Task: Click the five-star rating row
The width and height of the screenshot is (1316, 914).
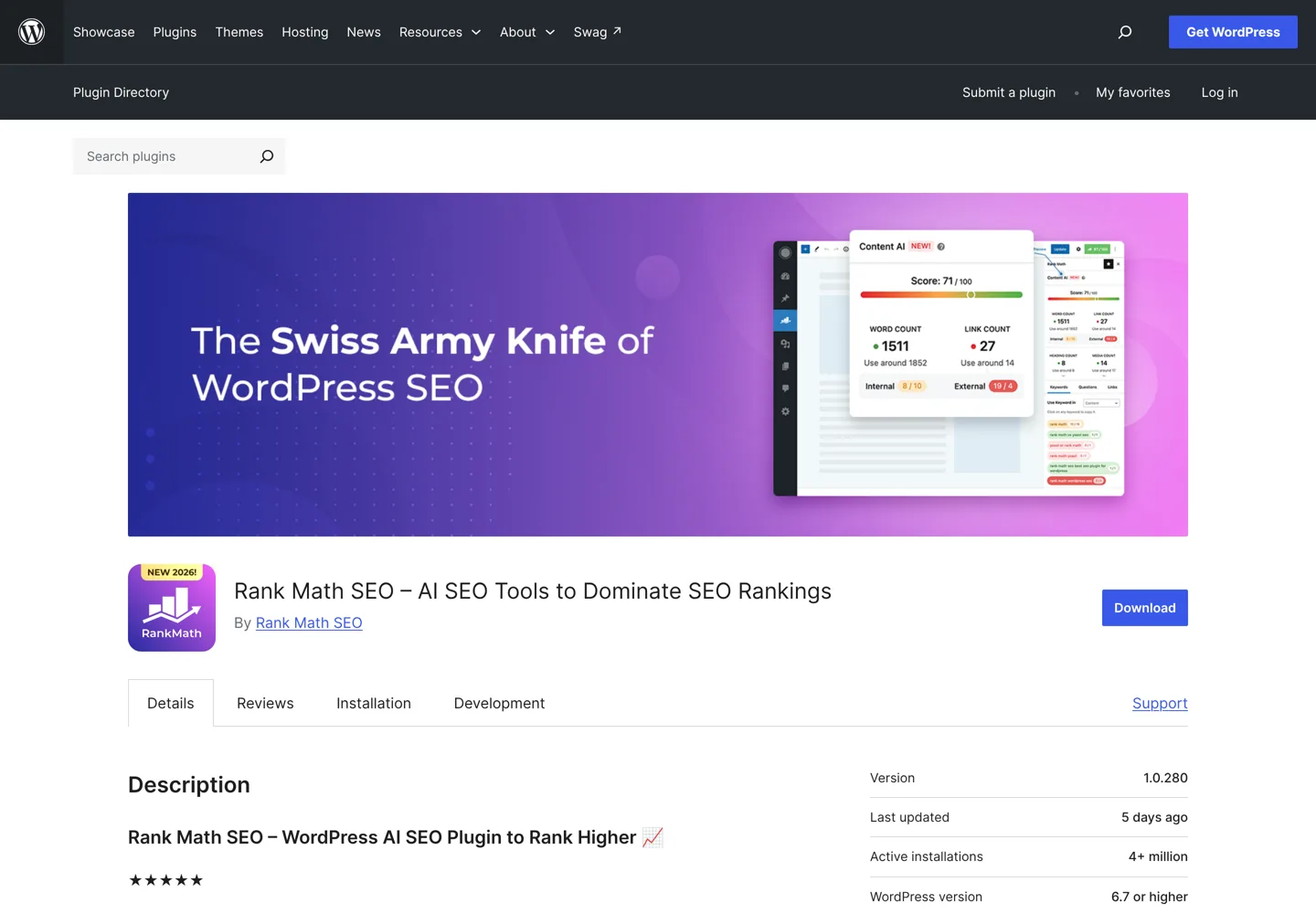Action: point(165,880)
